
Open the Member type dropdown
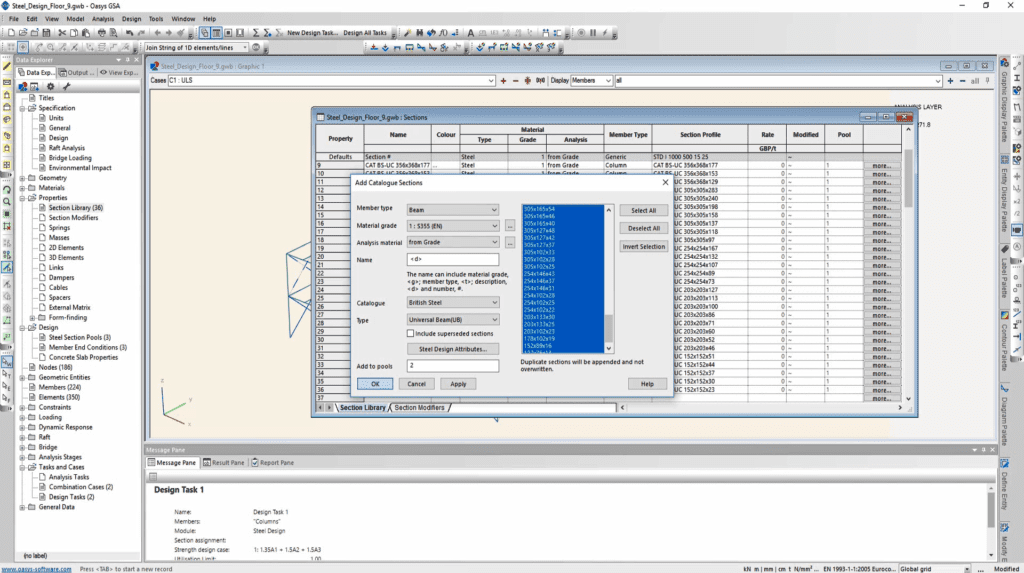(453, 210)
